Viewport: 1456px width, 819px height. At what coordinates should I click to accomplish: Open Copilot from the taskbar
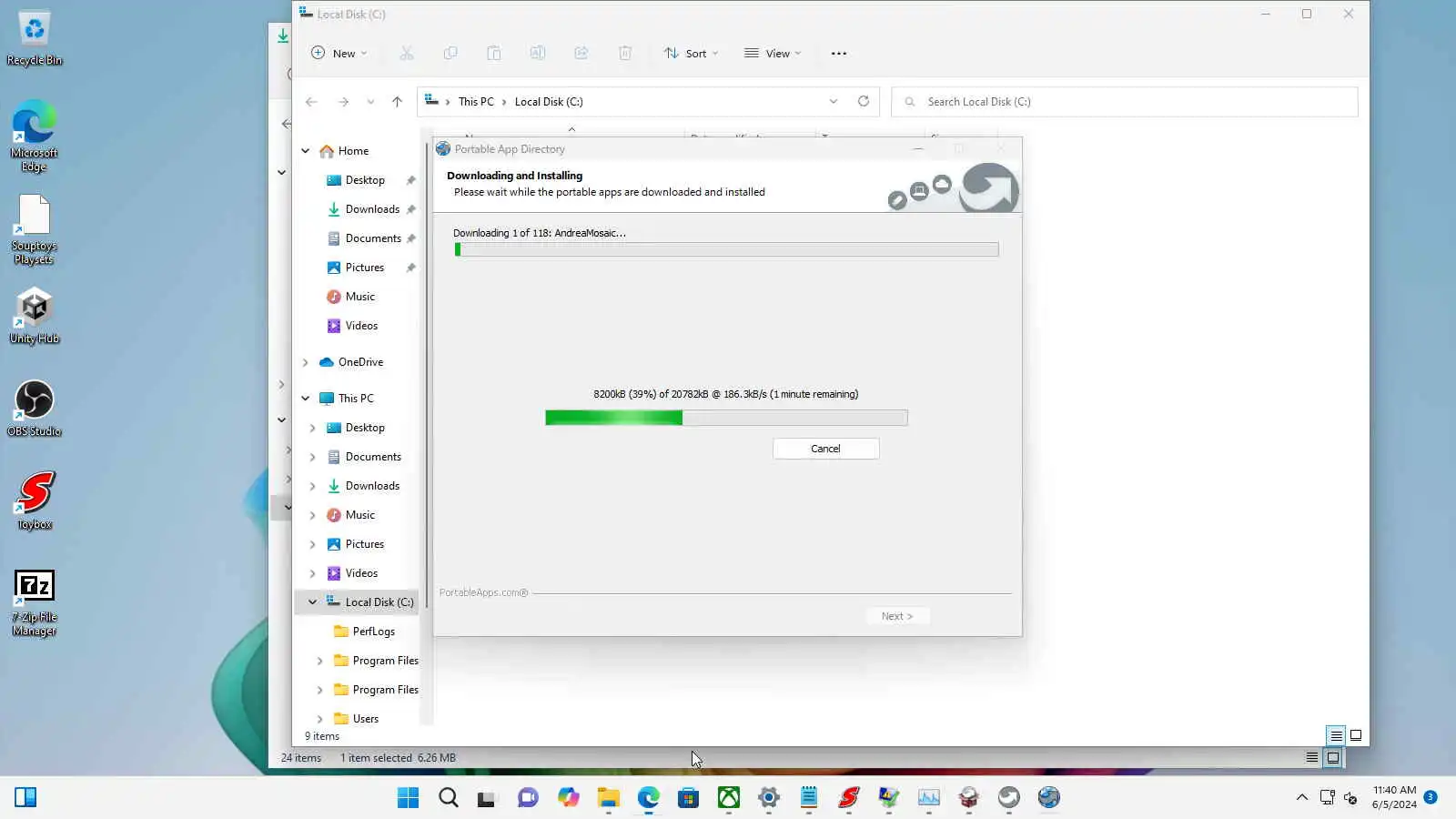(569, 798)
